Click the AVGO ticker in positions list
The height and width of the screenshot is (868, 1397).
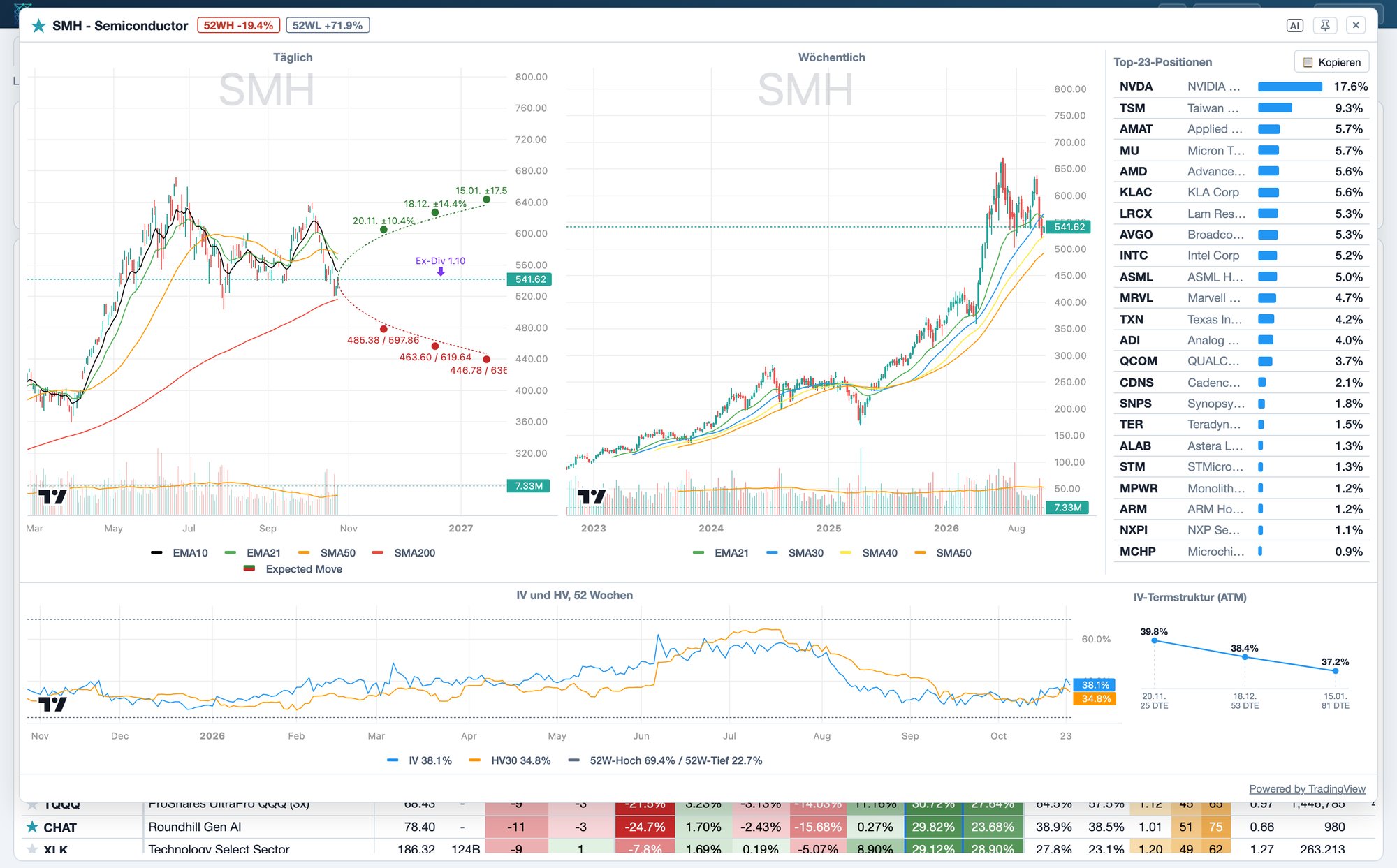[x=1136, y=235]
